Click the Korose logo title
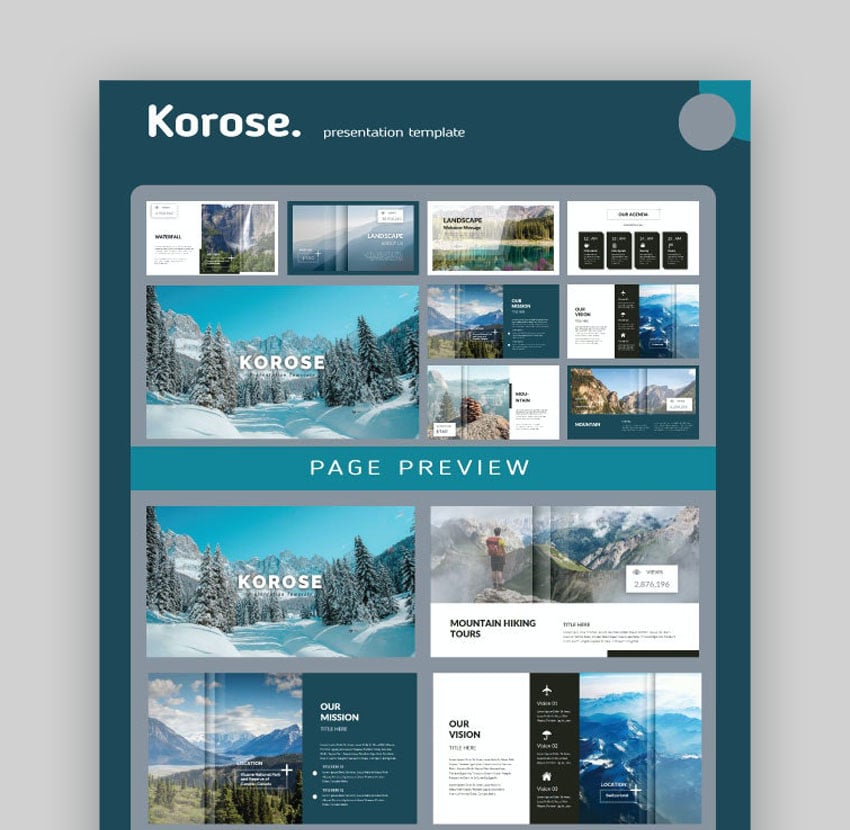The width and height of the screenshot is (850, 830). 224,123
